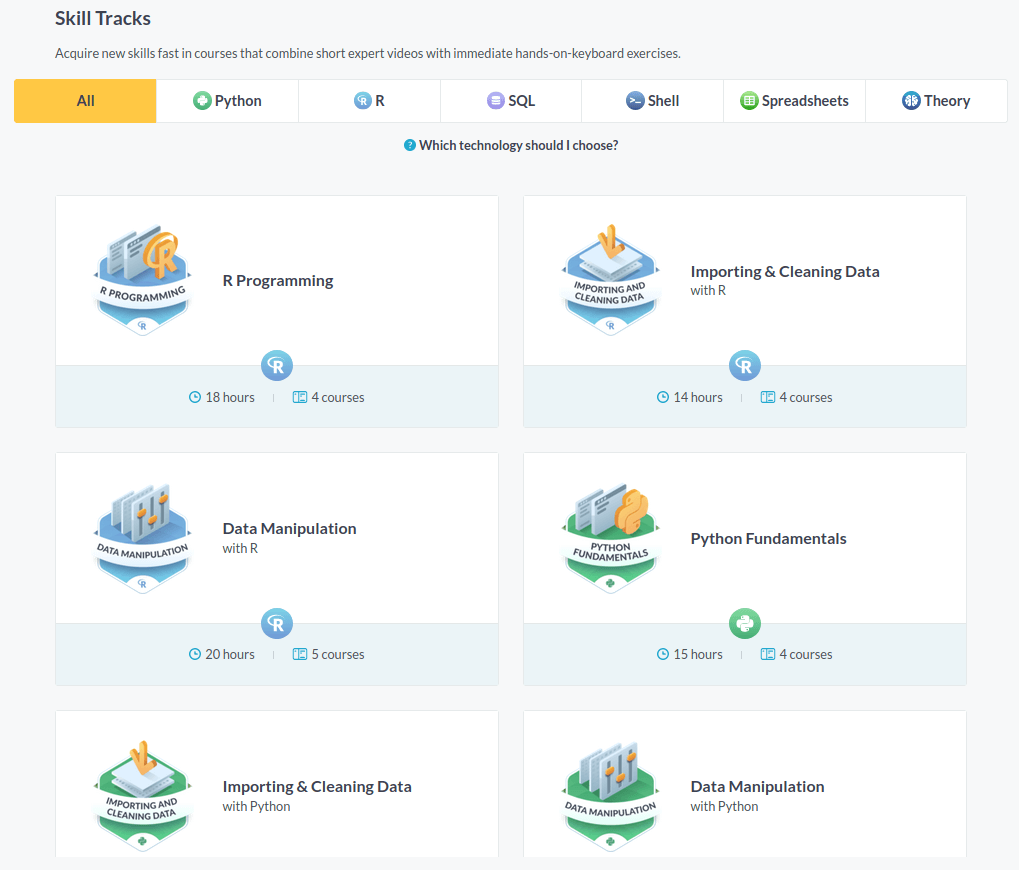Click 'with Python' under Data Manipulation
The width and height of the screenshot is (1019, 870).
coord(725,806)
